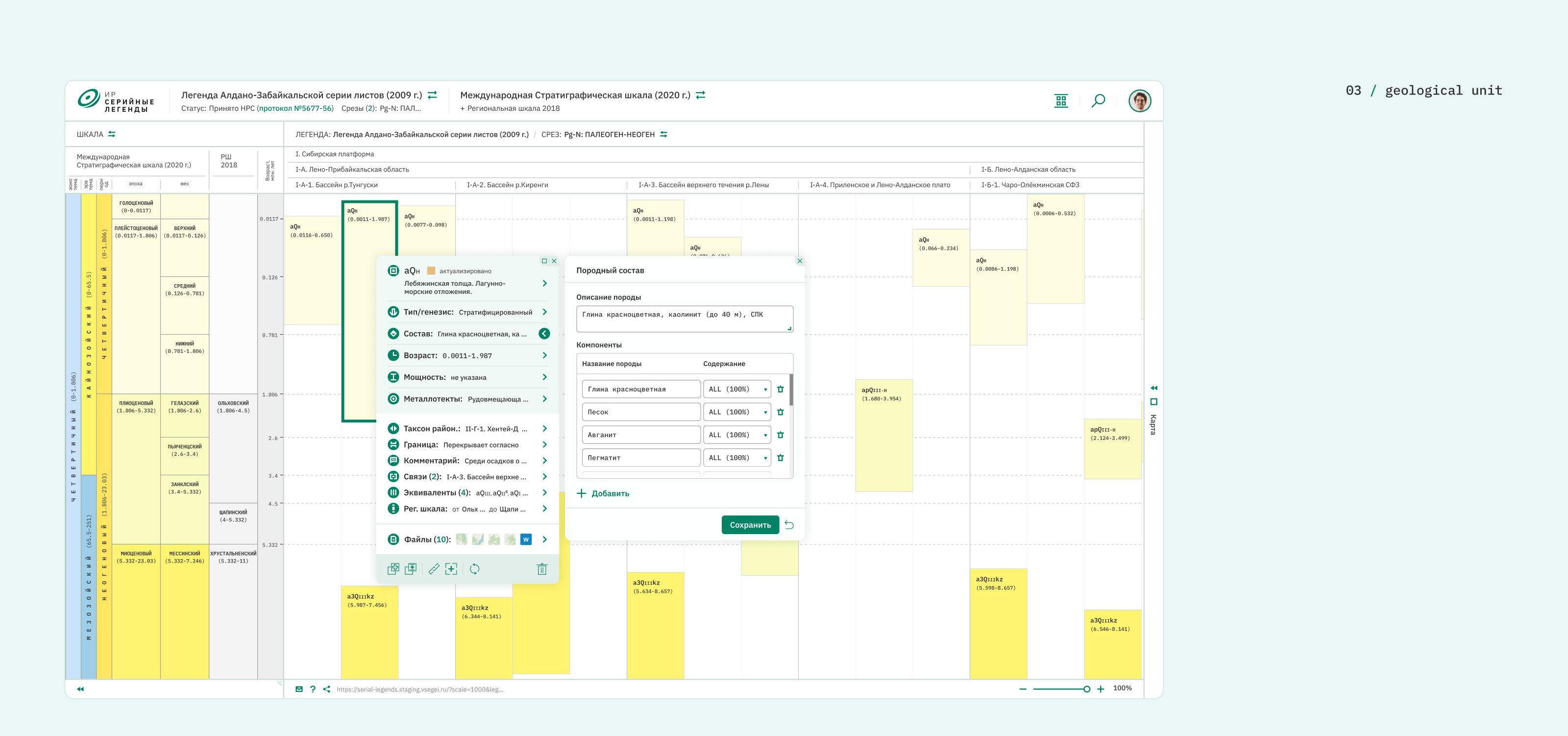1568x736 pixels.
Task: Click Добавить to add a component
Action: [603, 494]
